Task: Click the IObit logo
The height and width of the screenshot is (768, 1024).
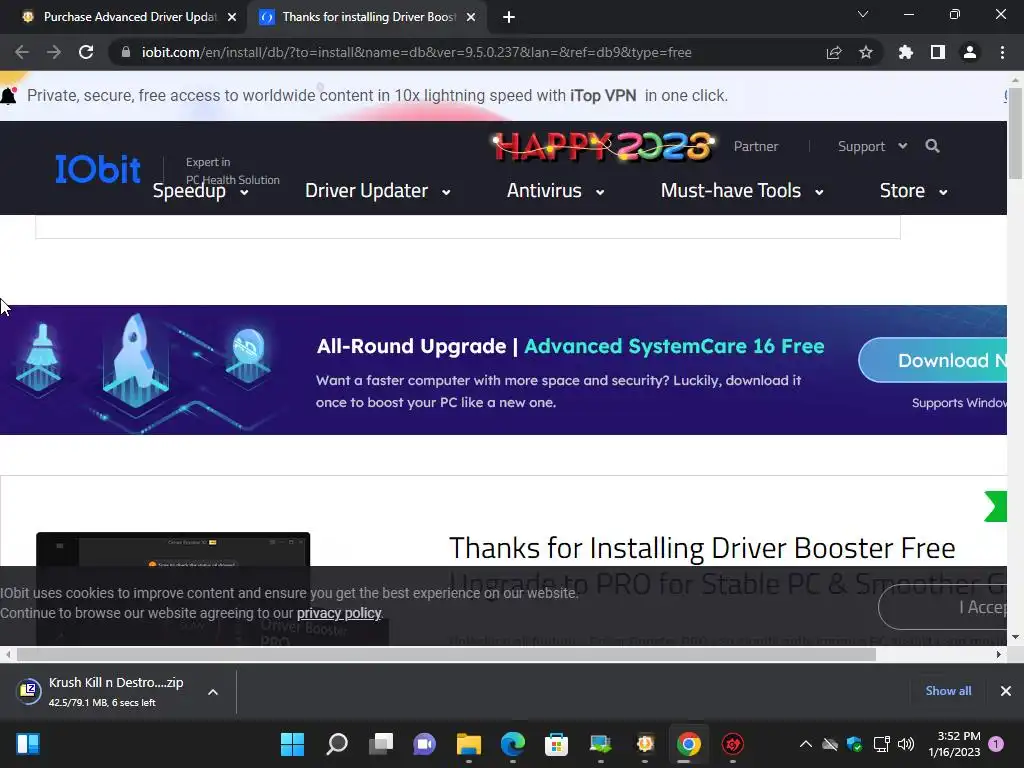Action: tap(98, 169)
